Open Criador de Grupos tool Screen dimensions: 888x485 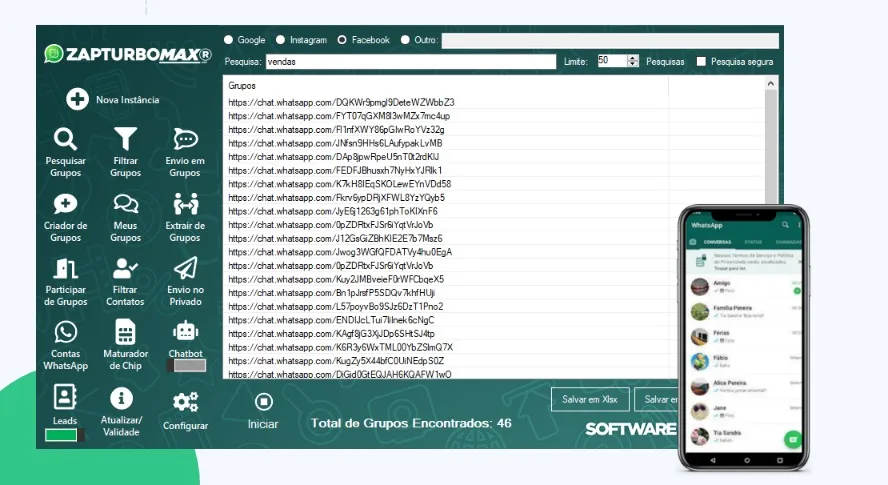(x=66, y=218)
